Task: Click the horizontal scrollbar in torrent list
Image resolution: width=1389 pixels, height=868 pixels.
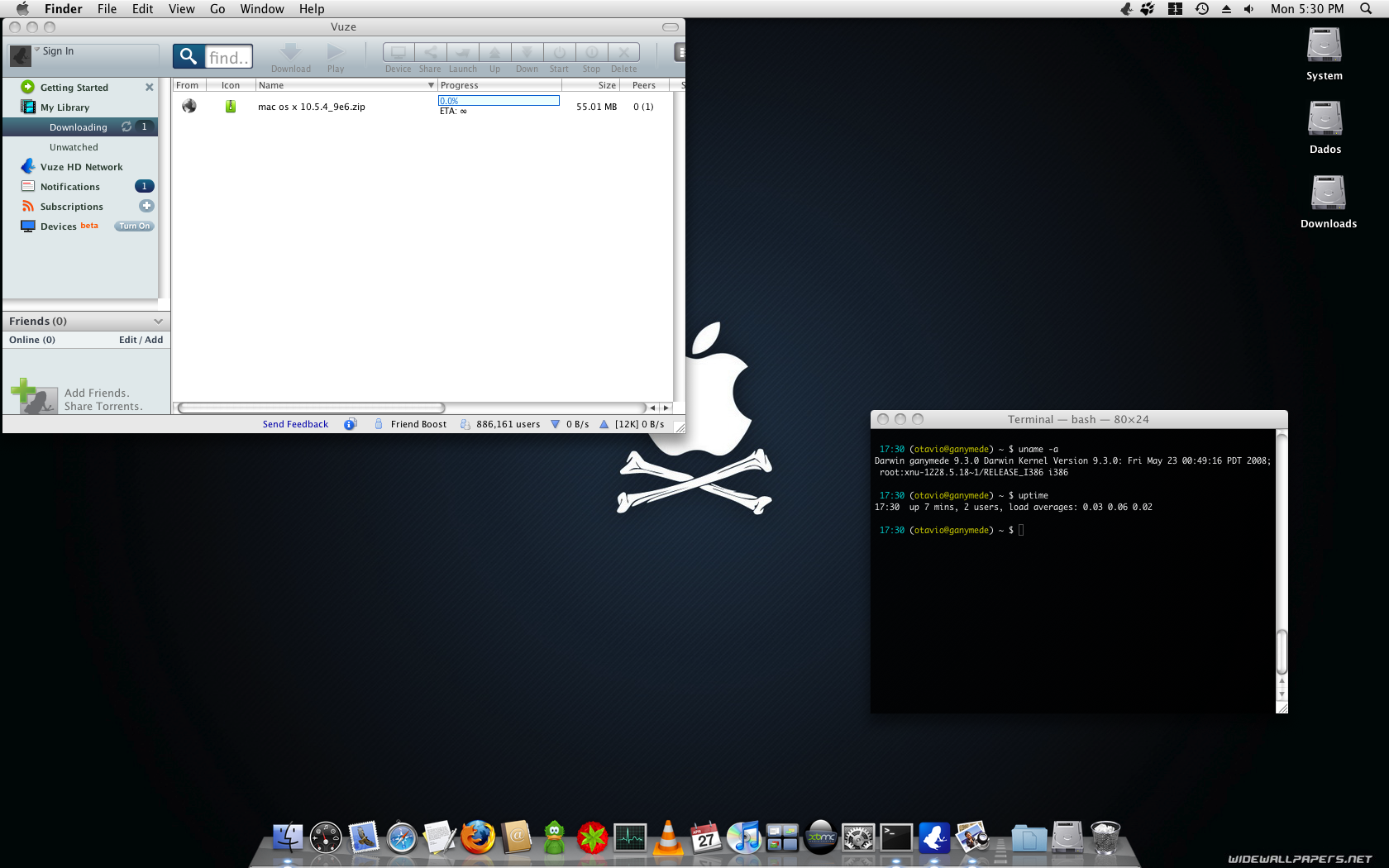Action: click(311, 408)
